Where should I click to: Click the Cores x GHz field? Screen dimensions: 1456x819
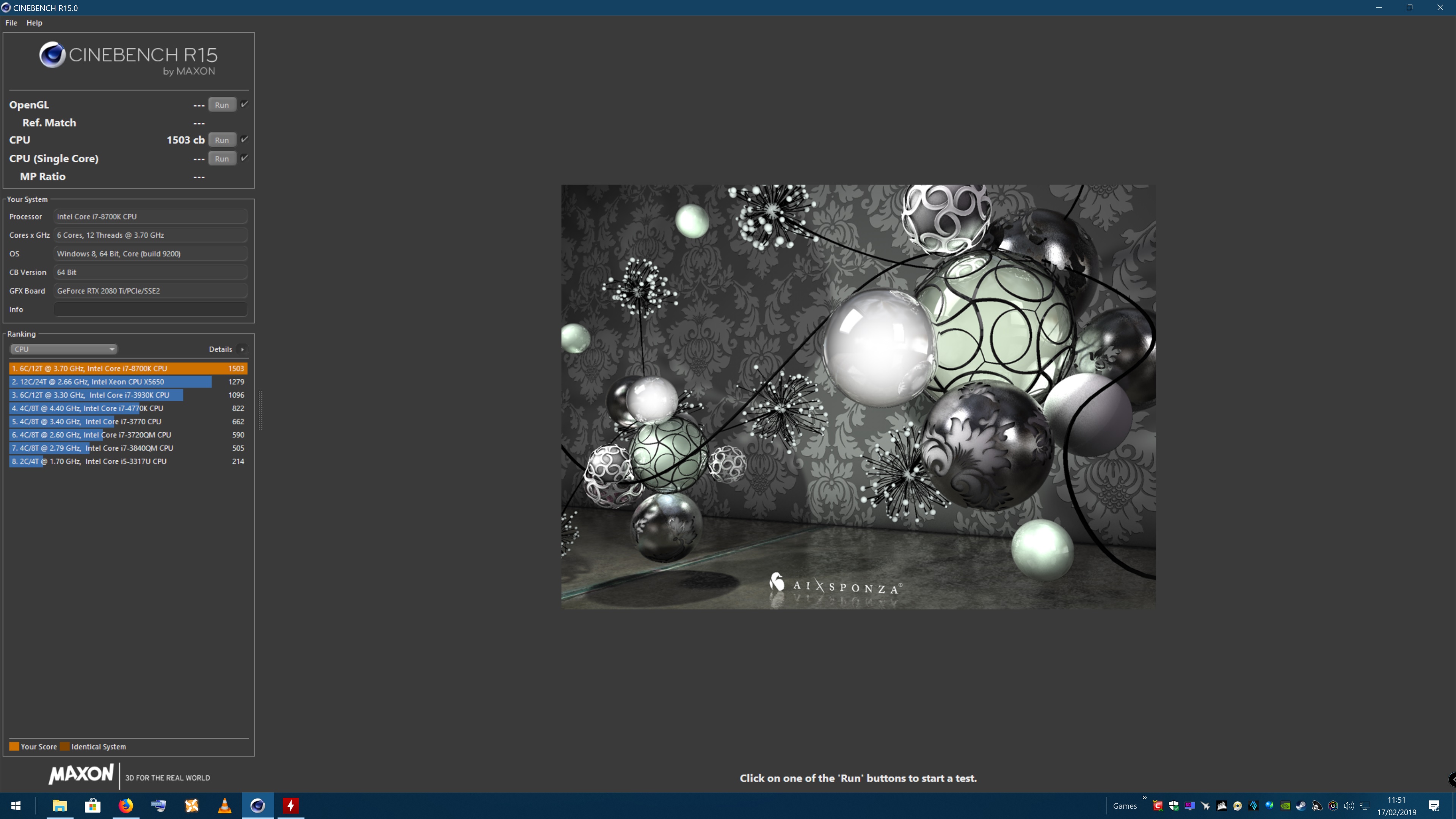[151, 235]
